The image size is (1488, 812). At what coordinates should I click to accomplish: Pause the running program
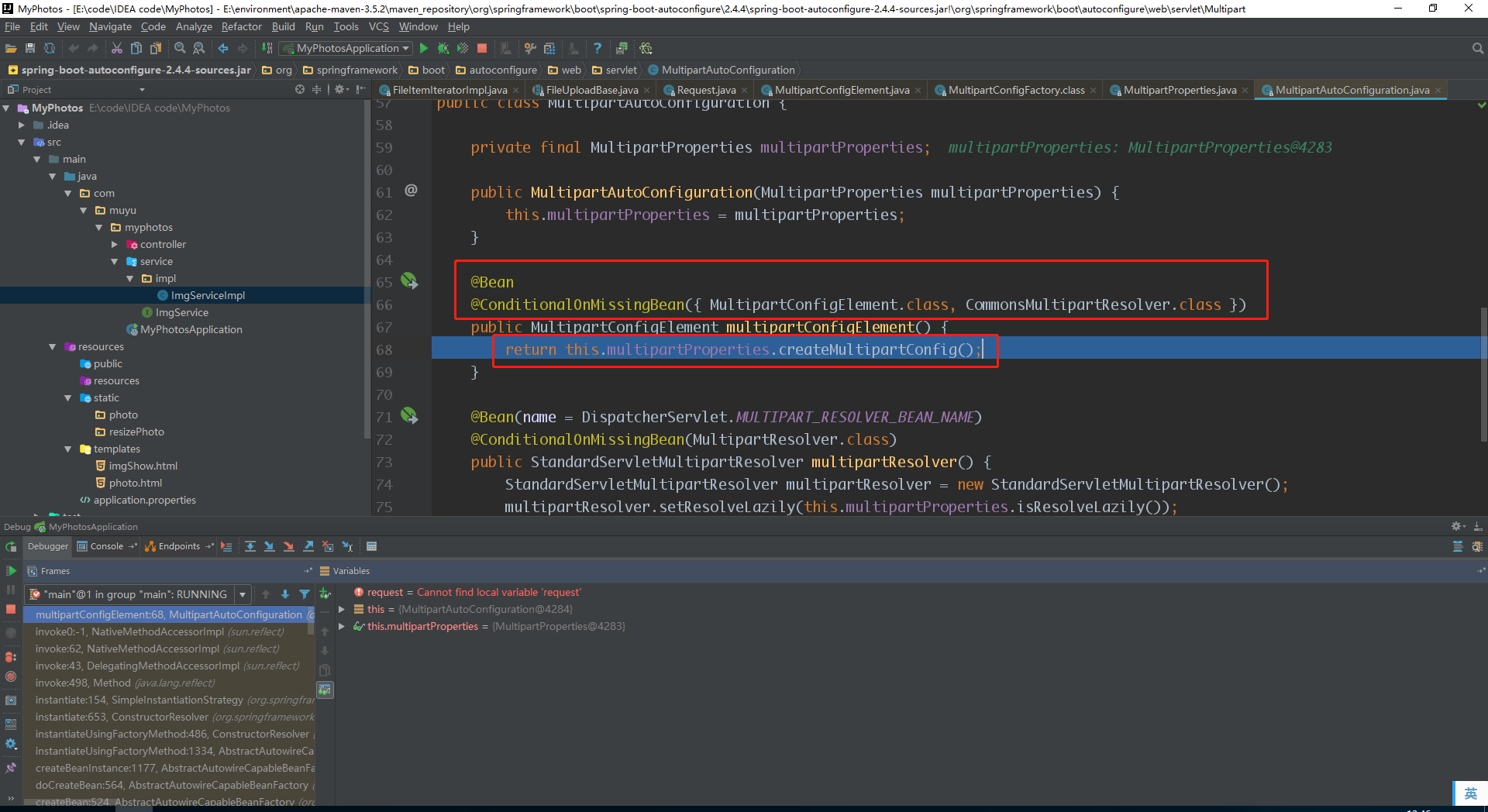[x=11, y=590]
